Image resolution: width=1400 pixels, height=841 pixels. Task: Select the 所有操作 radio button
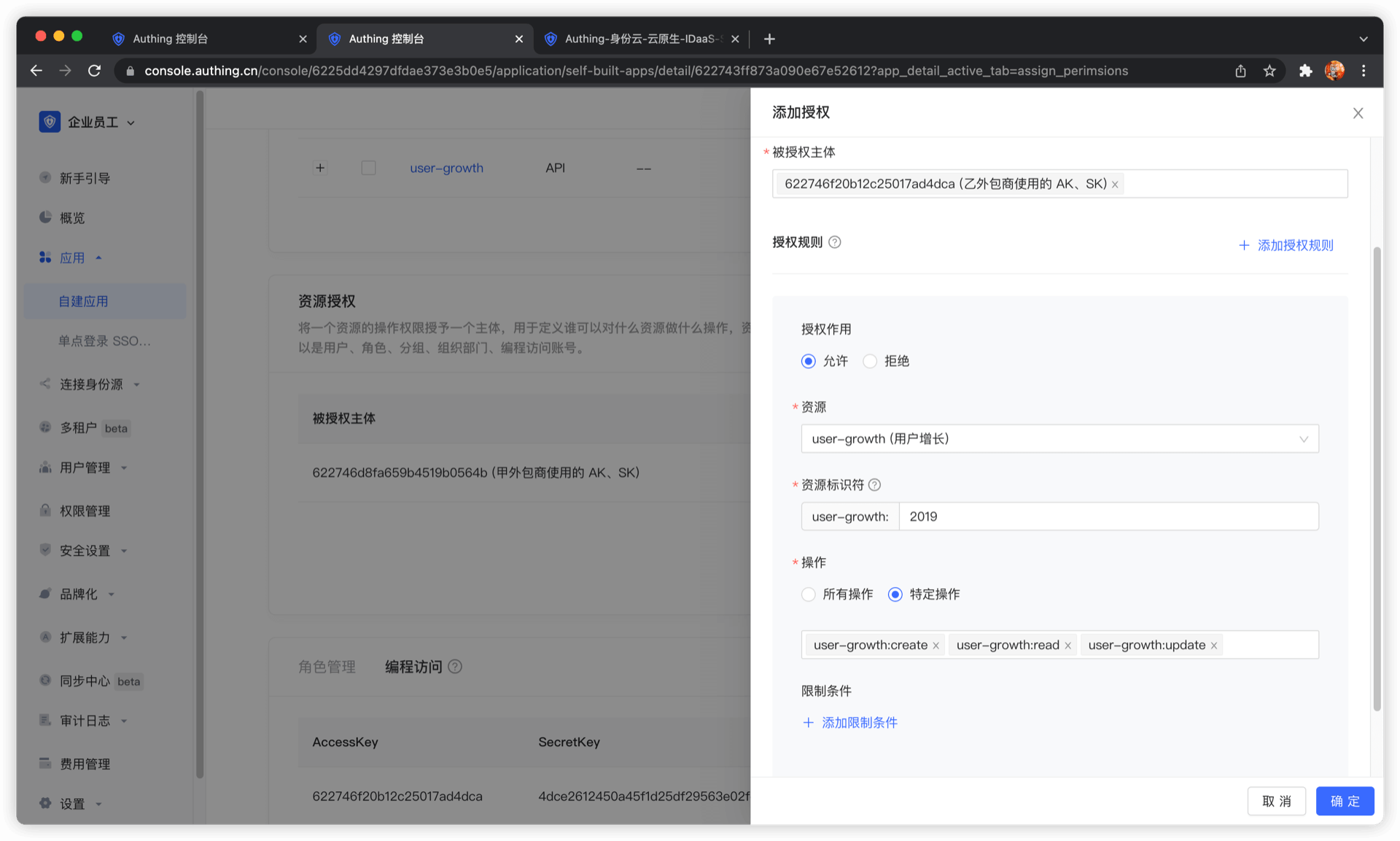tap(808, 594)
